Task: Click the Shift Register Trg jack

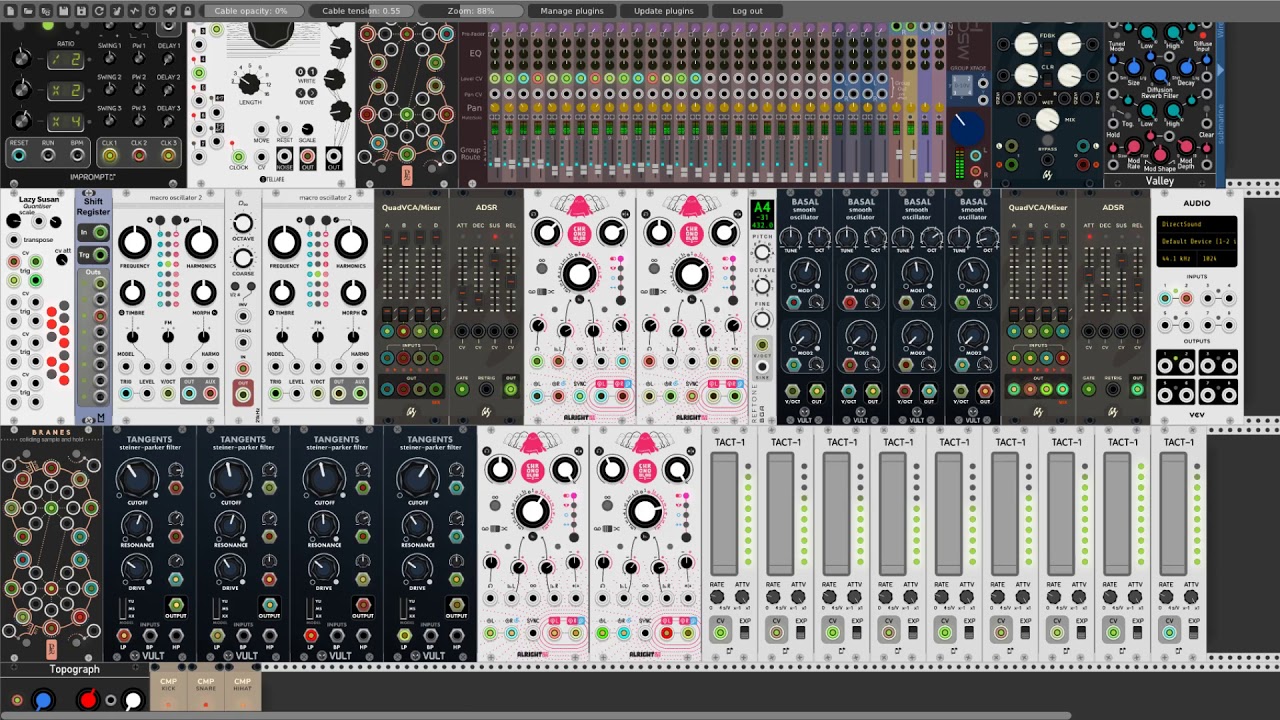Action: [100, 255]
